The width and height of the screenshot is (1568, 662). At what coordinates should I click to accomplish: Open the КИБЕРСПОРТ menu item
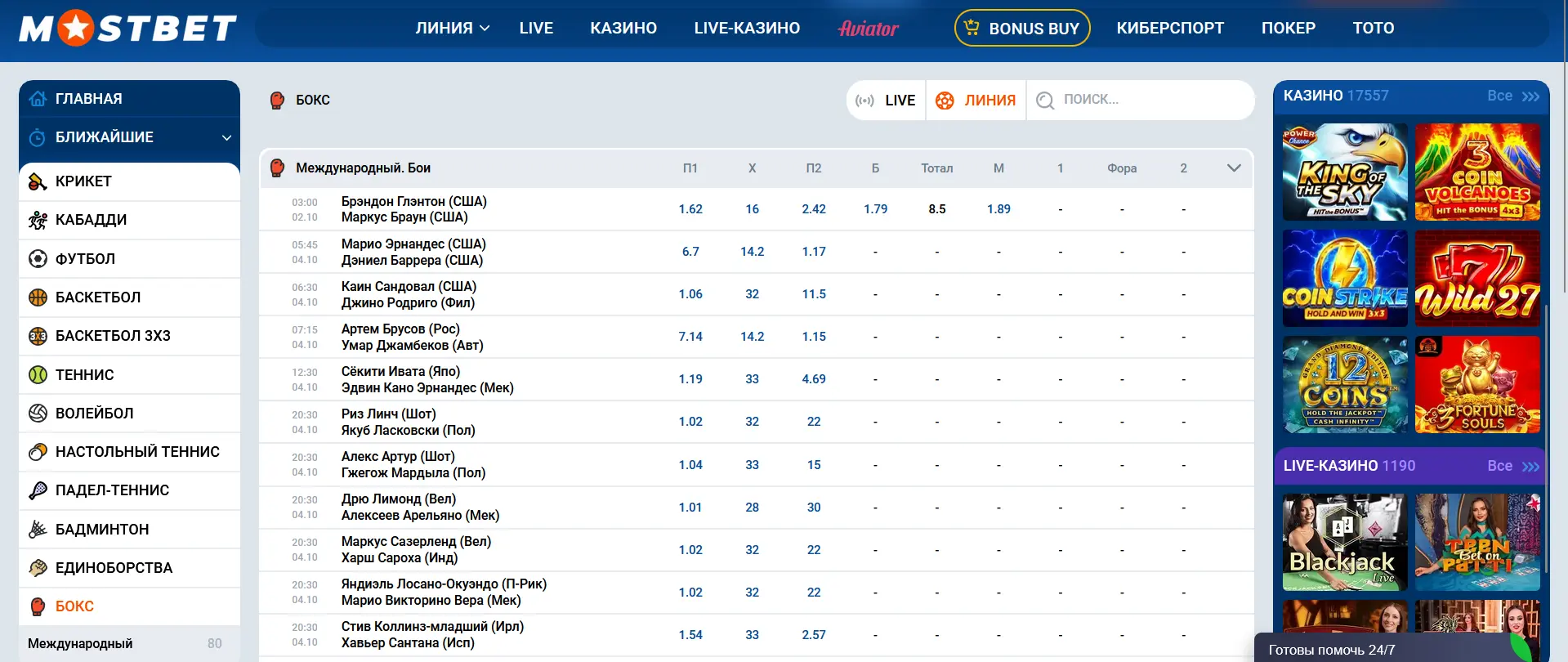tap(1170, 29)
